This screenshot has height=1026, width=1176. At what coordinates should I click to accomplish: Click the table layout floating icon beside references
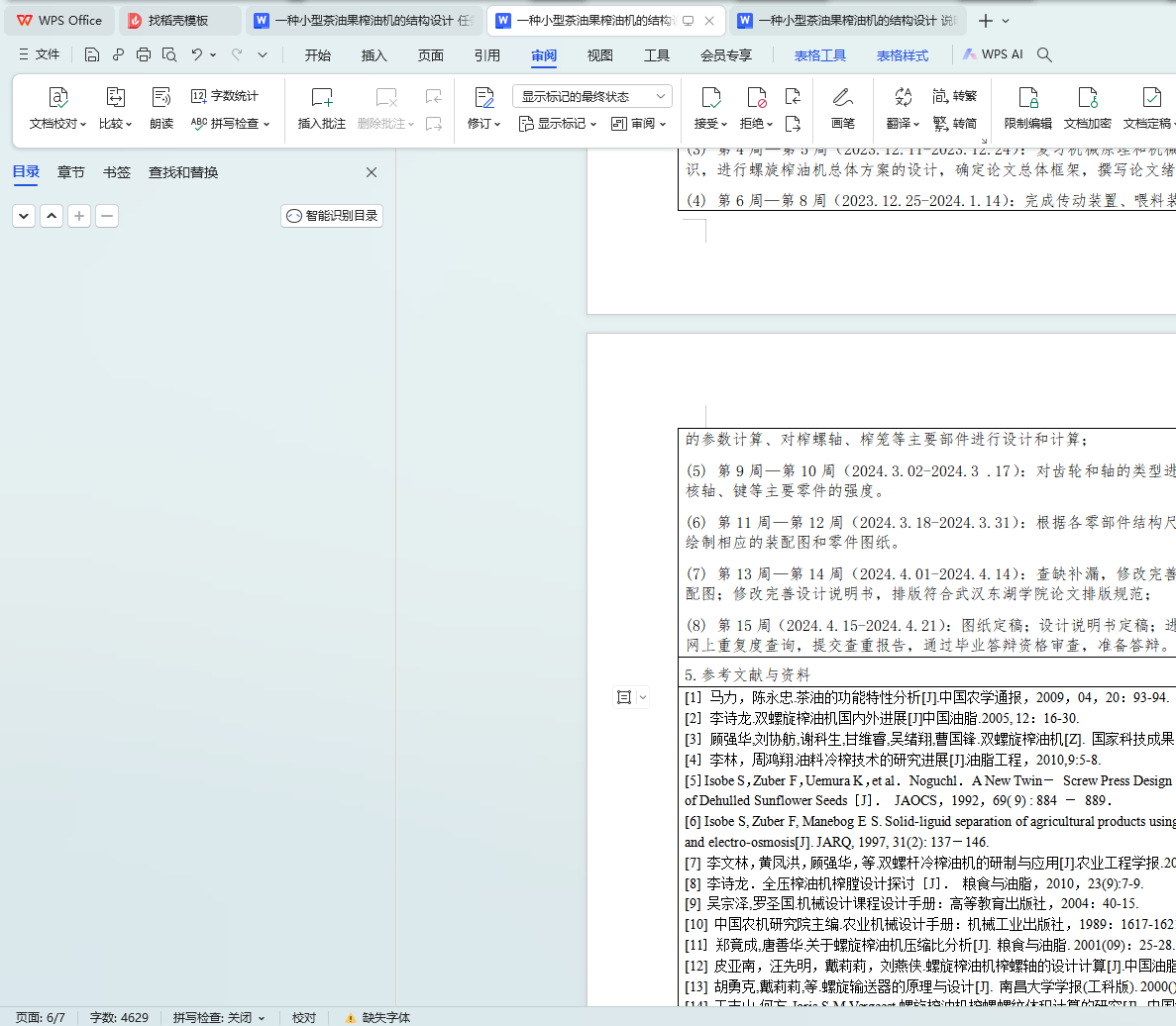point(624,698)
